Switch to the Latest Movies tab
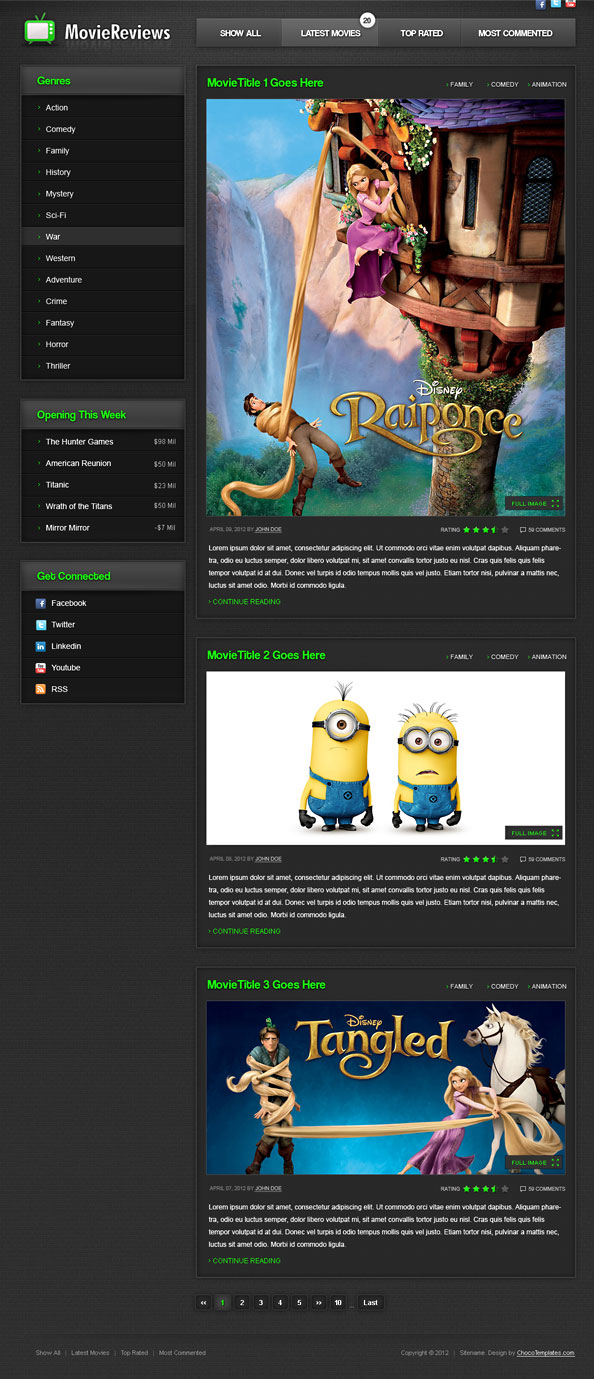The width and height of the screenshot is (594, 1379). tap(331, 33)
